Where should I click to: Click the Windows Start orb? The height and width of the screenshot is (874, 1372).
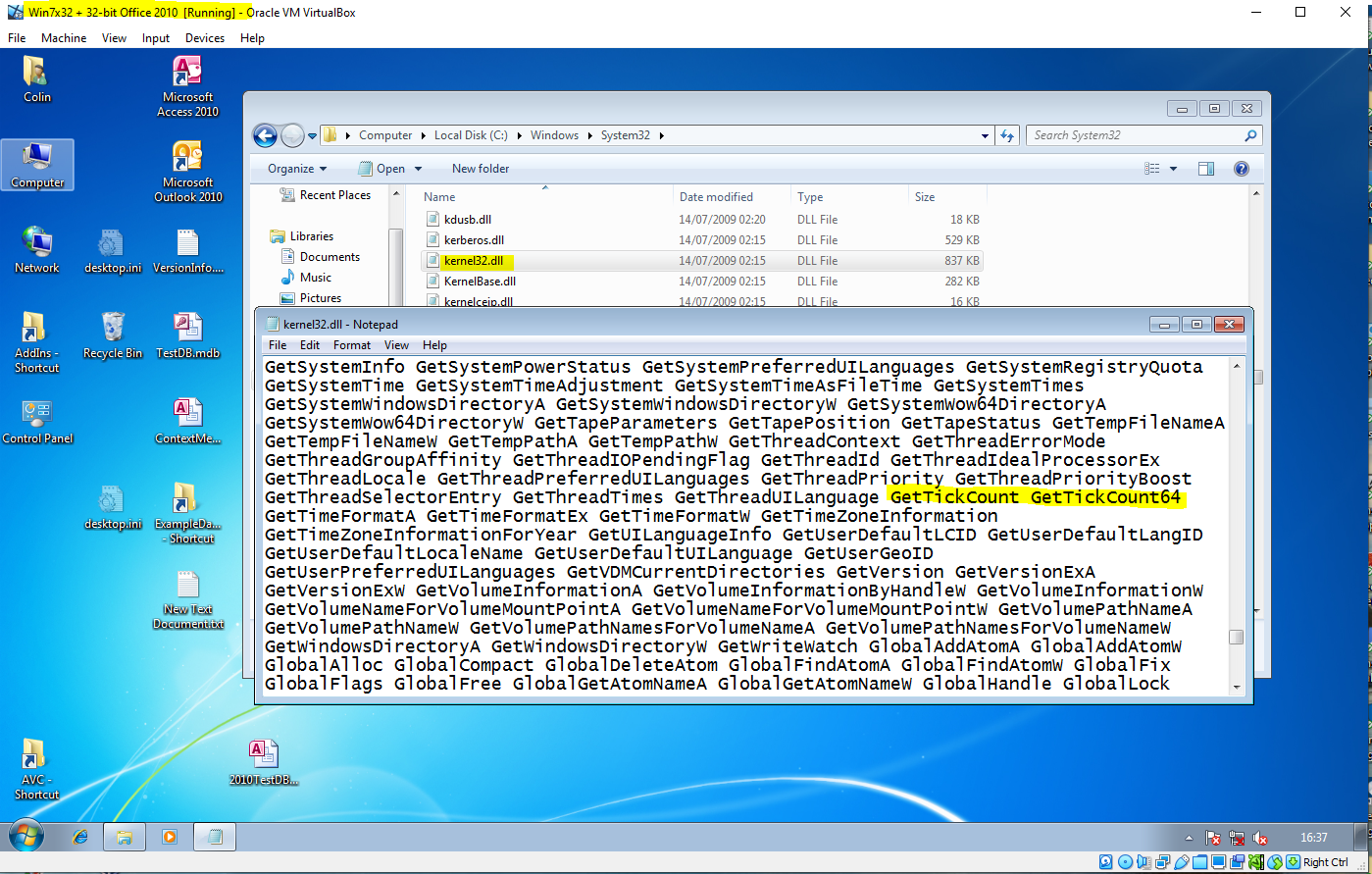pyautogui.click(x=26, y=837)
